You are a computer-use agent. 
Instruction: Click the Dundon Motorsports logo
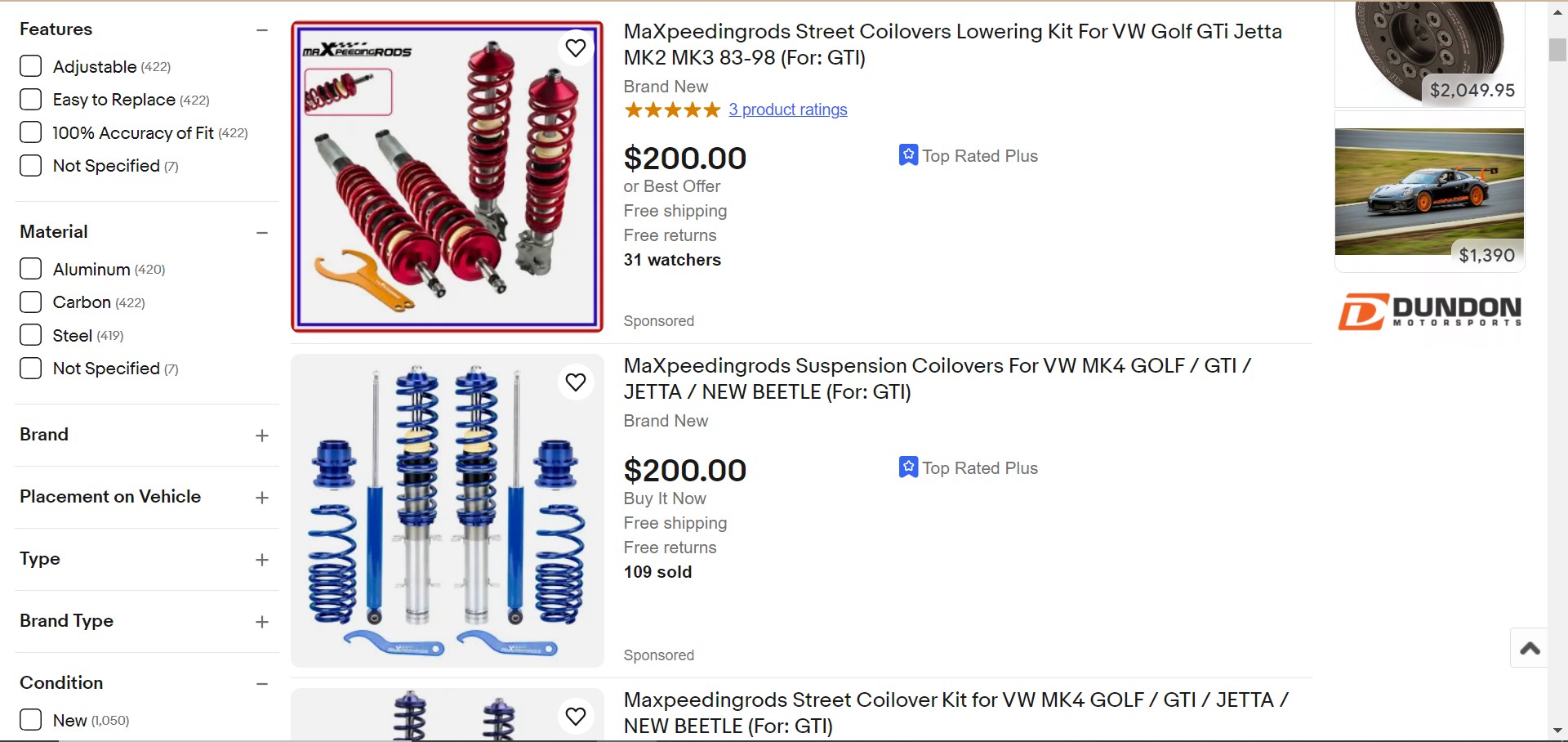tap(1429, 311)
